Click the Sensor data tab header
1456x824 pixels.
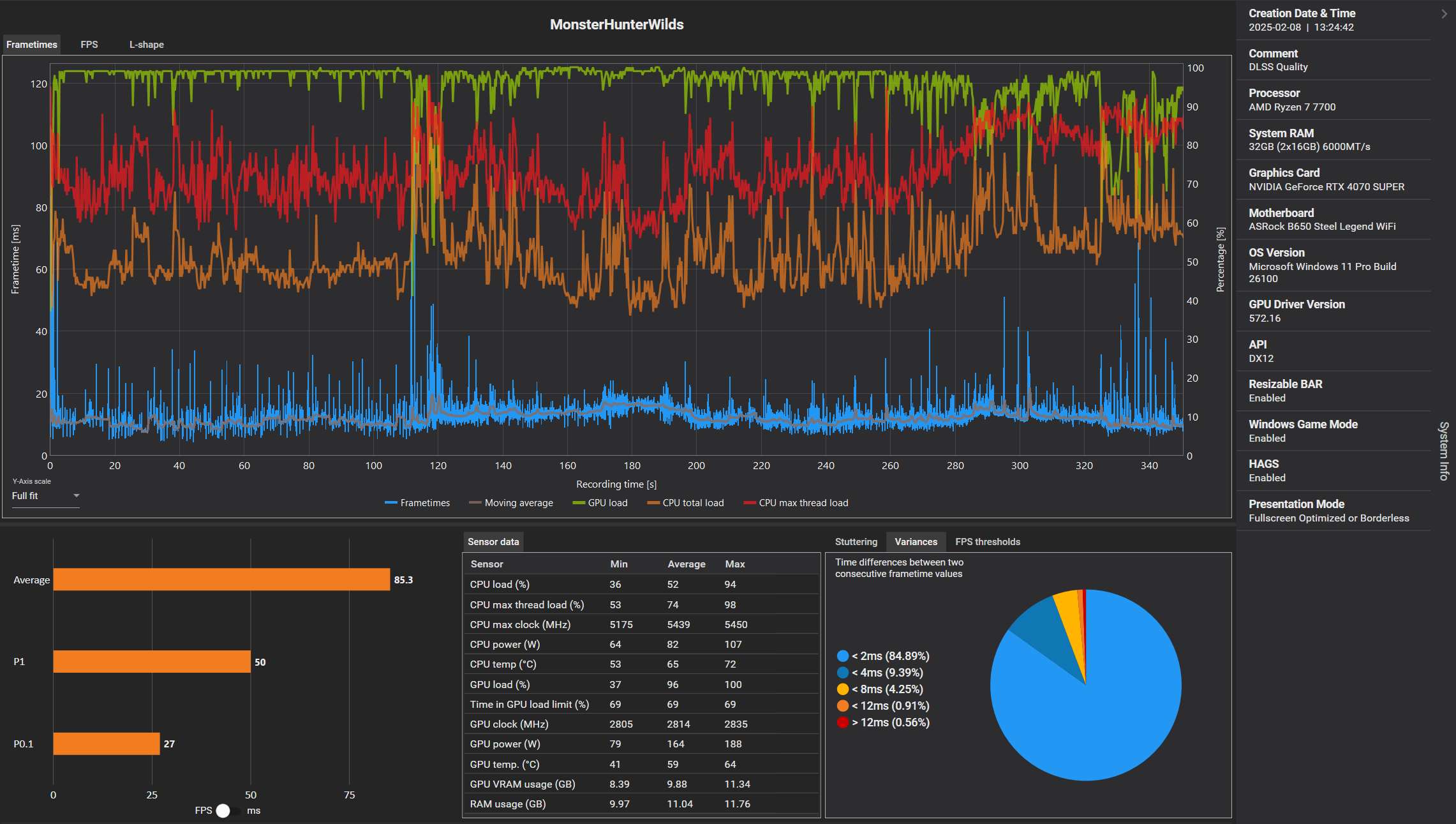pos(493,542)
